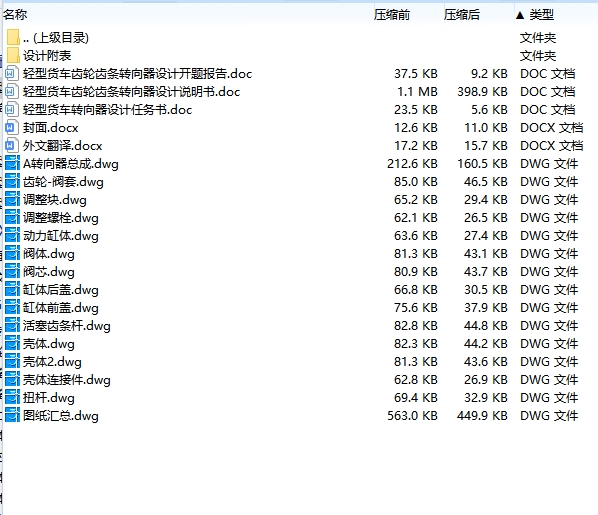The height and width of the screenshot is (515, 598).
Task: Select the 扭杆.dwg file name
Action: click(48, 398)
